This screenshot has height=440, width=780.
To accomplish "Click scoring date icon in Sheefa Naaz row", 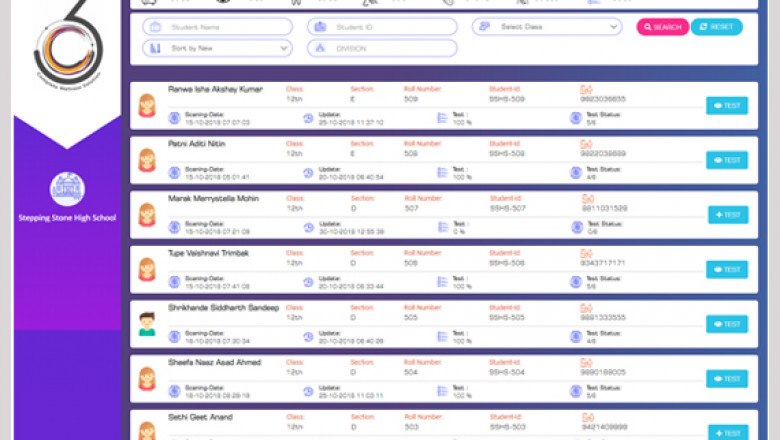I will [x=174, y=392].
